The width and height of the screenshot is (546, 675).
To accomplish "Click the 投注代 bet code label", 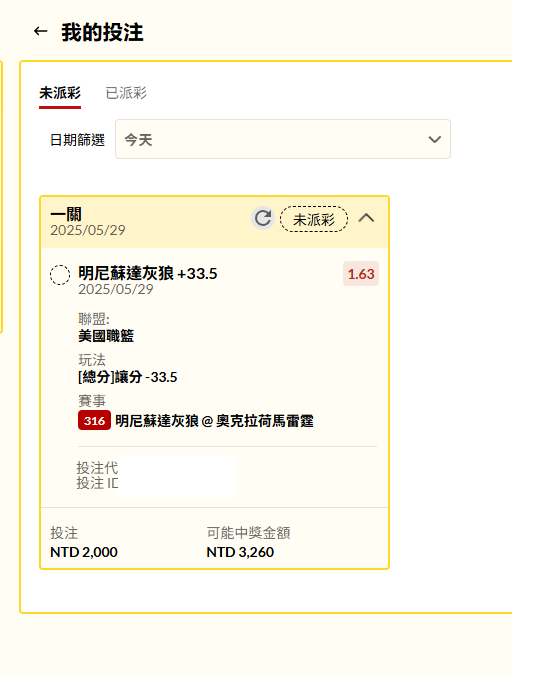I will point(97,468).
